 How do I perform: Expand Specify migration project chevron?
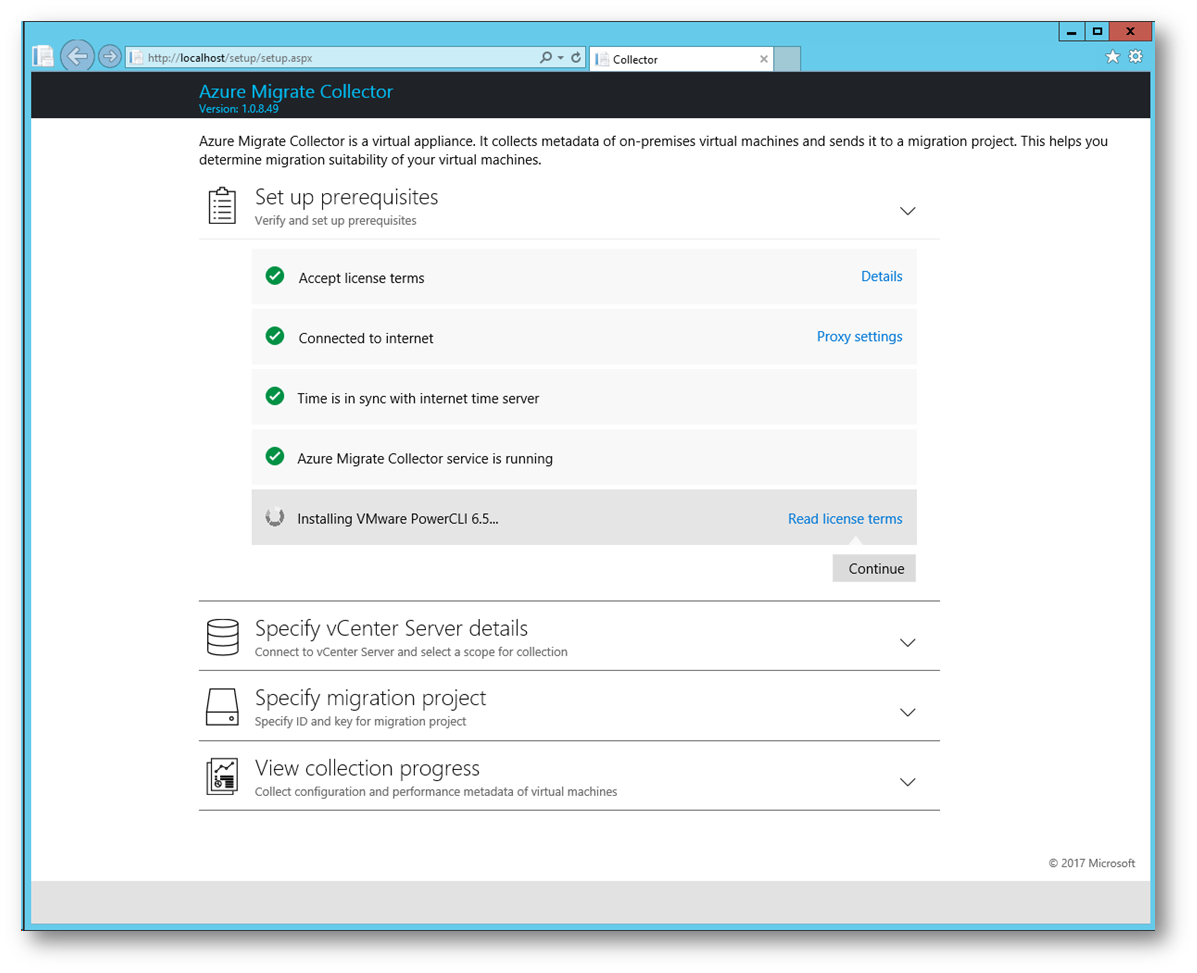coord(907,712)
